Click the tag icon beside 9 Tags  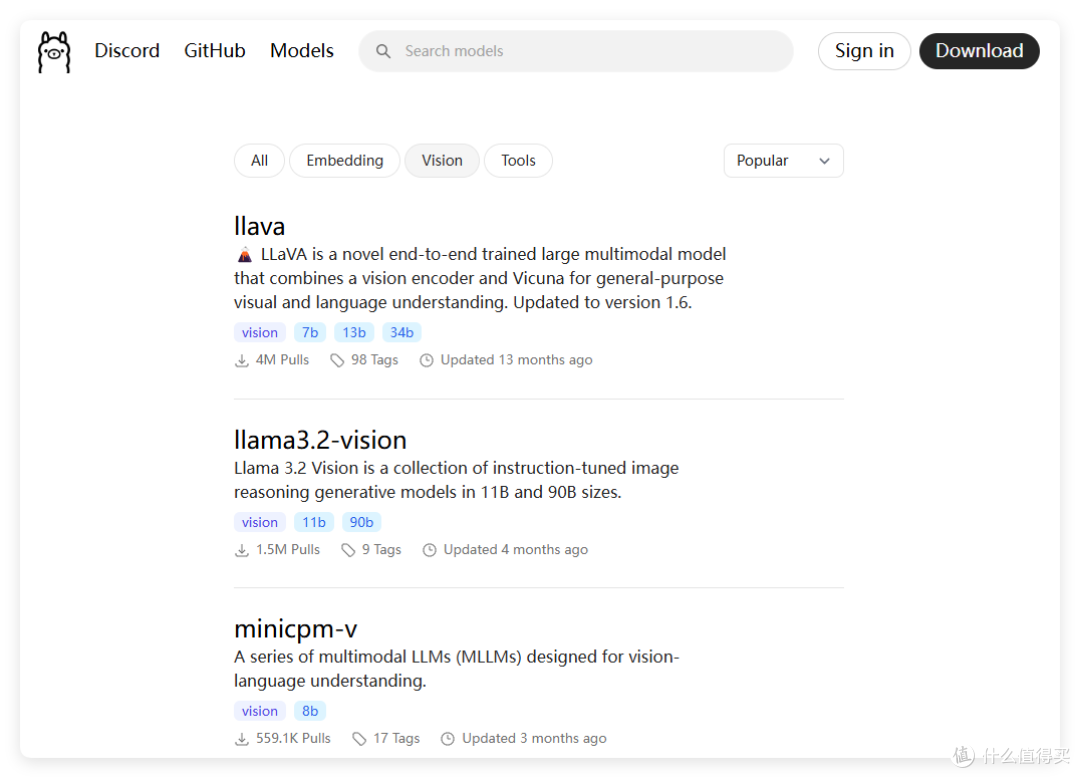pos(348,550)
